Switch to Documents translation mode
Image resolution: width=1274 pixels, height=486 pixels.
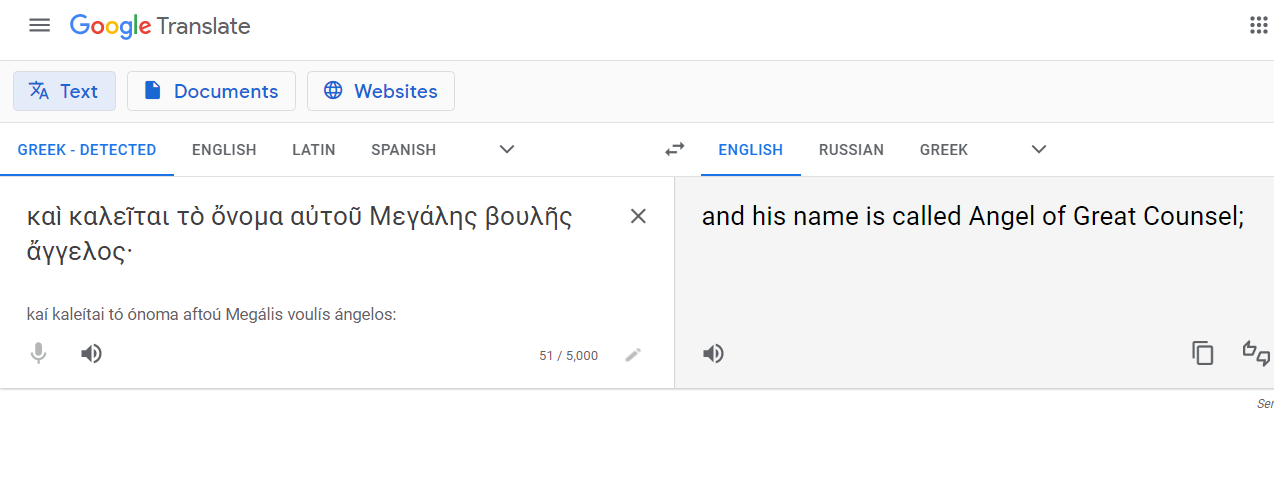[x=211, y=91]
